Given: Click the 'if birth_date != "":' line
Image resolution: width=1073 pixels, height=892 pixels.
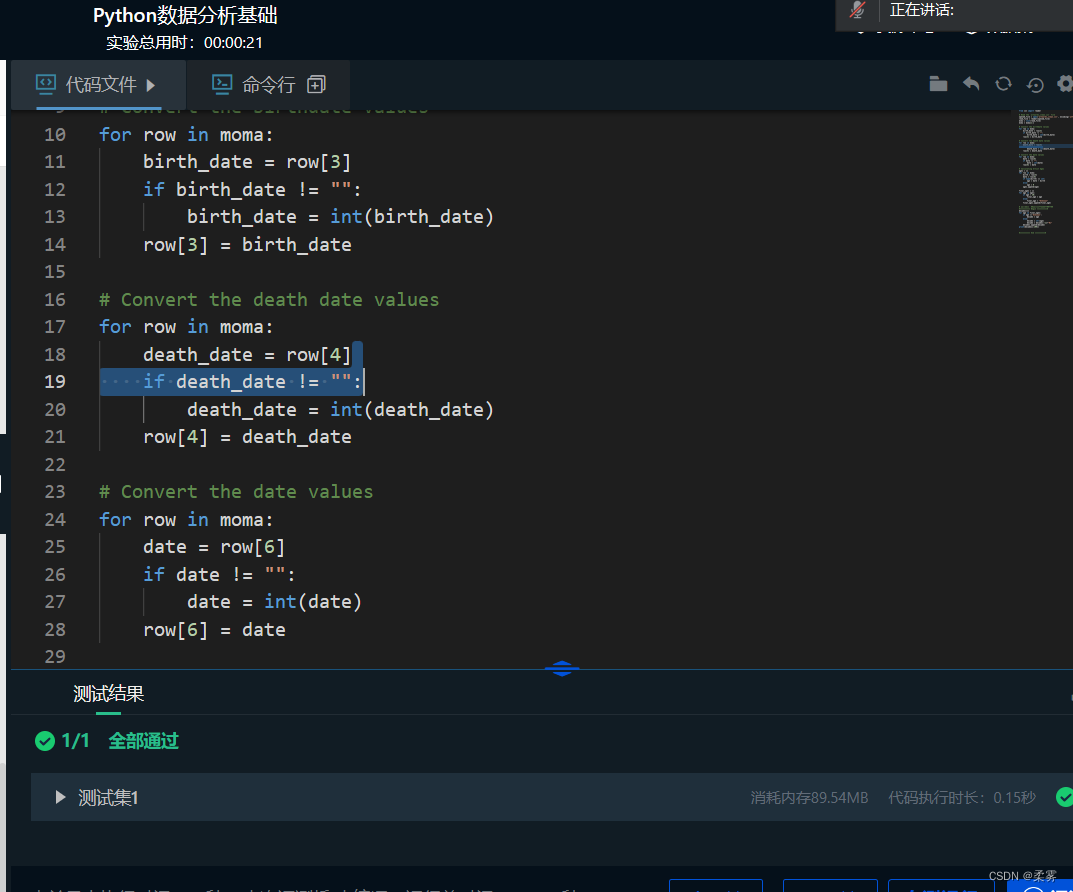Looking at the screenshot, I should click(x=252, y=189).
